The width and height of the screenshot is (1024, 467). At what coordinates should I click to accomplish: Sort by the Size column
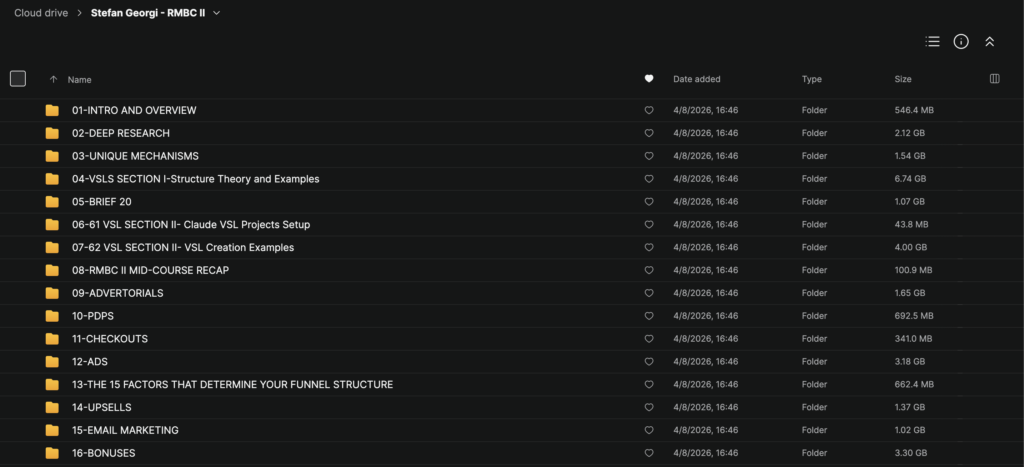click(903, 79)
